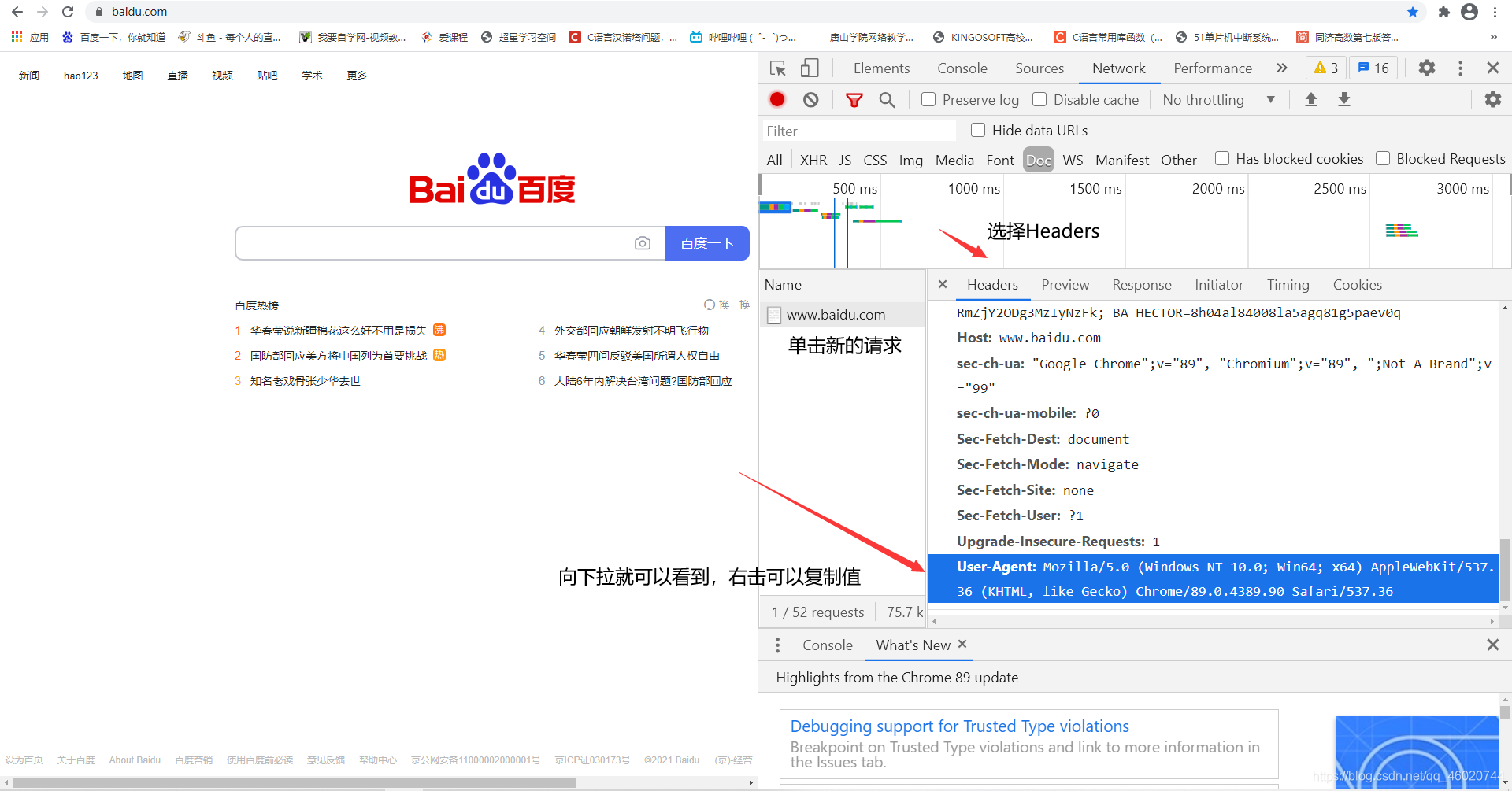Check Hide data URLs
The width and height of the screenshot is (1512, 791).
click(x=978, y=130)
